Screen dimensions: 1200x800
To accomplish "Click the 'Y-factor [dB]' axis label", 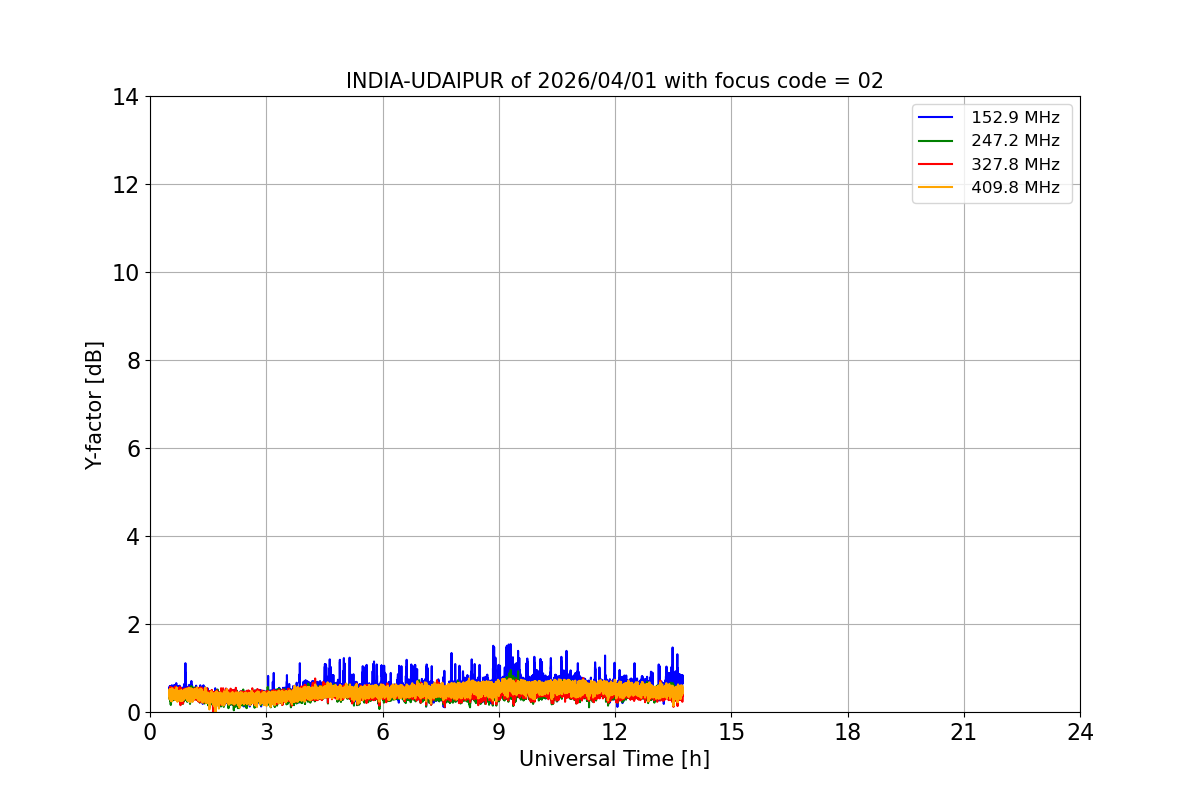I will [94, 405].
